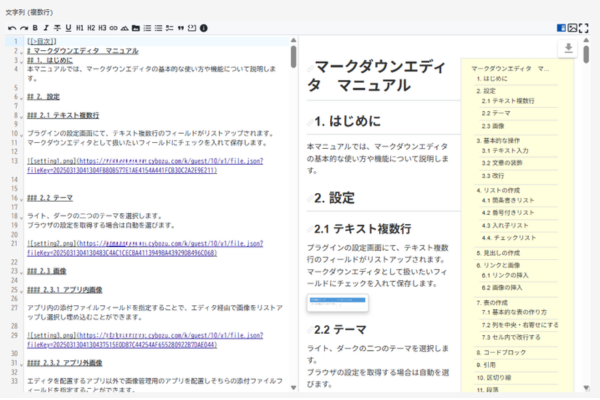Open TOC entry '7.1 基本的な表の作り方'
This screenshot has height=400, width=600.
click(x=514, y=313)
